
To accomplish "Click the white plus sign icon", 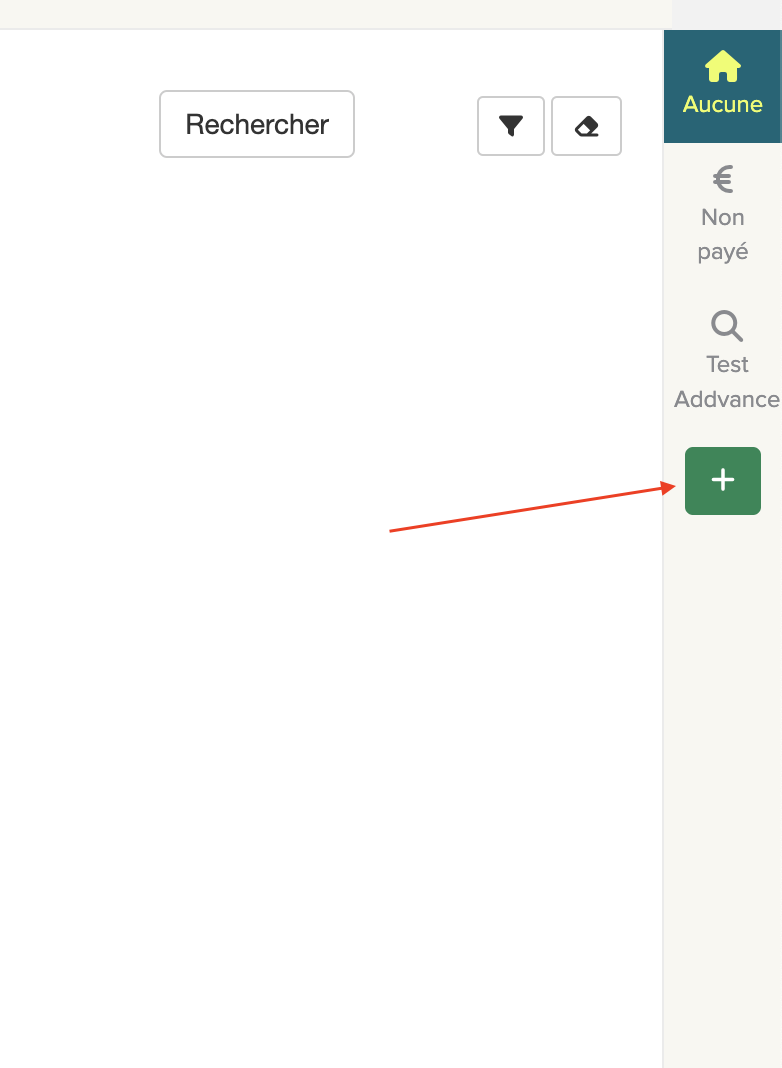I will [723, 480].
